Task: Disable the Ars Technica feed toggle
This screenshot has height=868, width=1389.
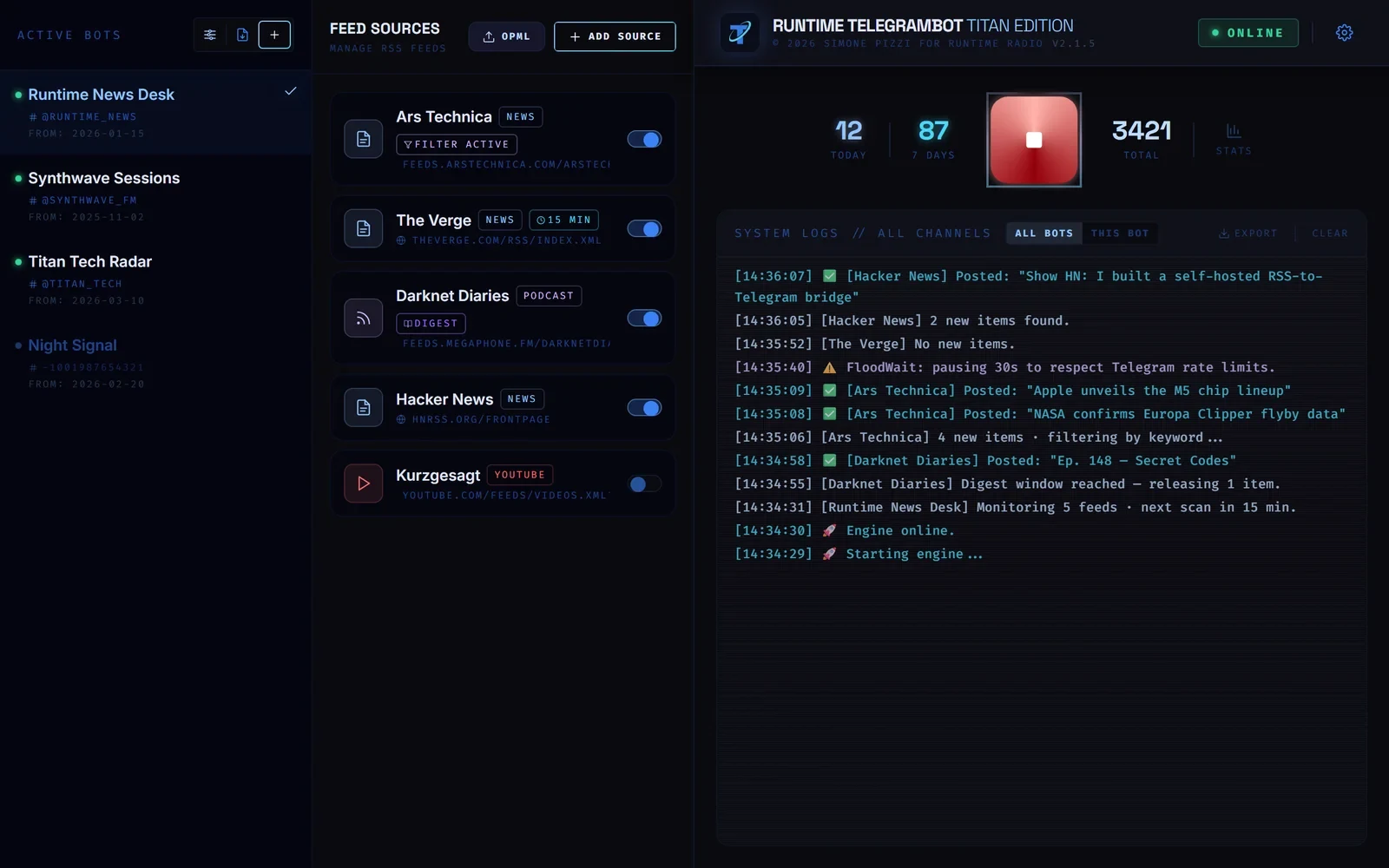Action: click(644, 139)
